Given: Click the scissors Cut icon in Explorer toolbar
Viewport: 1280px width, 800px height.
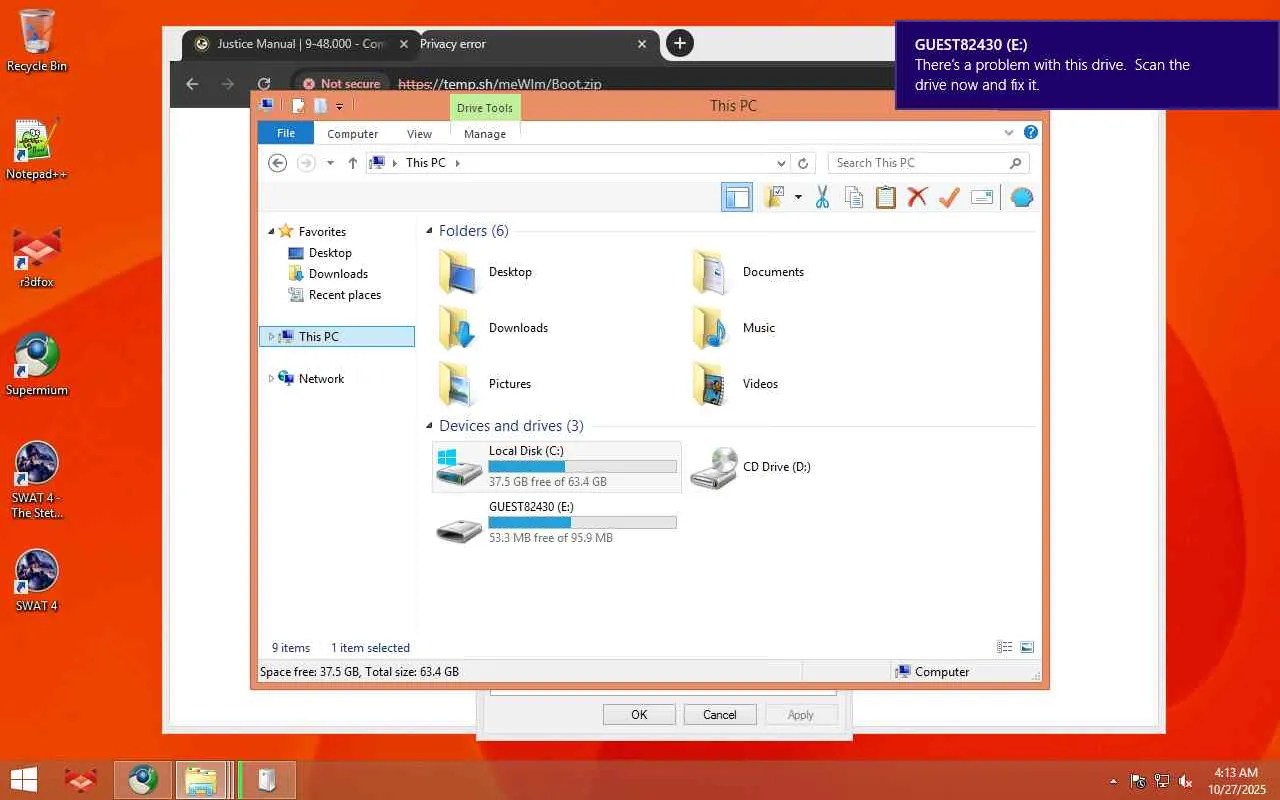Looking at the screenshot, I should pos(822,198).
